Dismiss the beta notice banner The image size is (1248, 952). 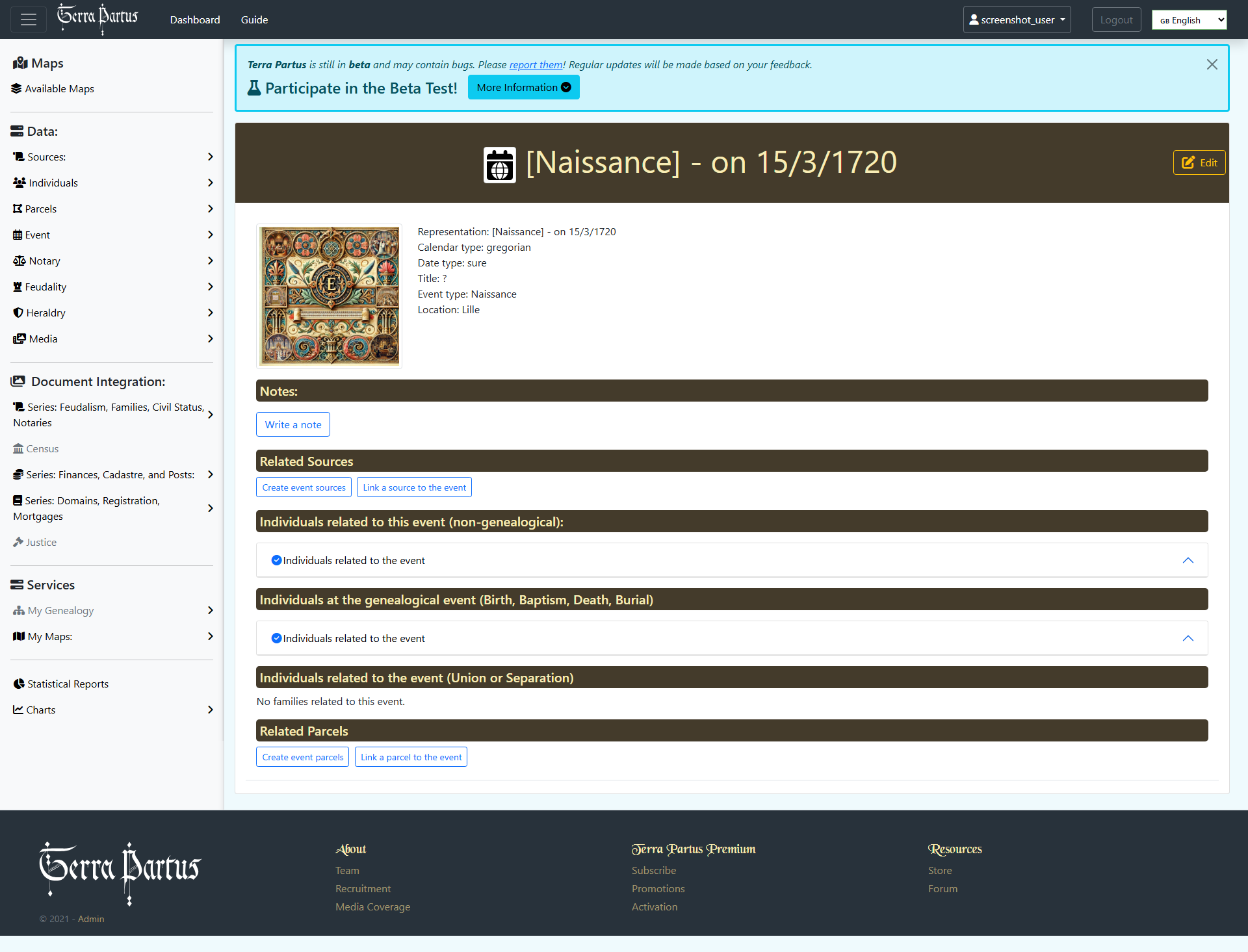1212,64
